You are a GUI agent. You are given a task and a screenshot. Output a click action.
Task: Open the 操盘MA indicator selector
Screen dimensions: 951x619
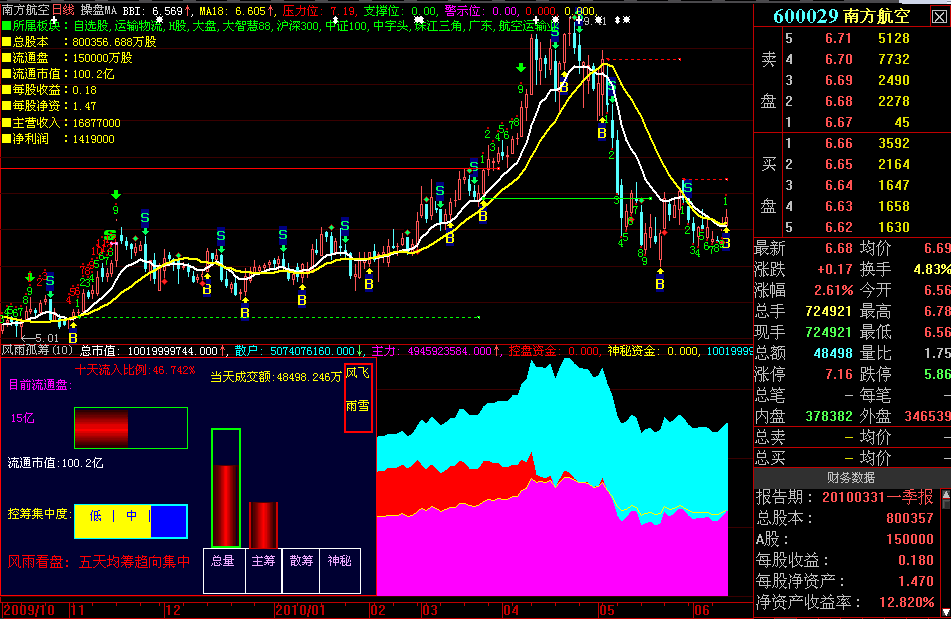(100, 9)
